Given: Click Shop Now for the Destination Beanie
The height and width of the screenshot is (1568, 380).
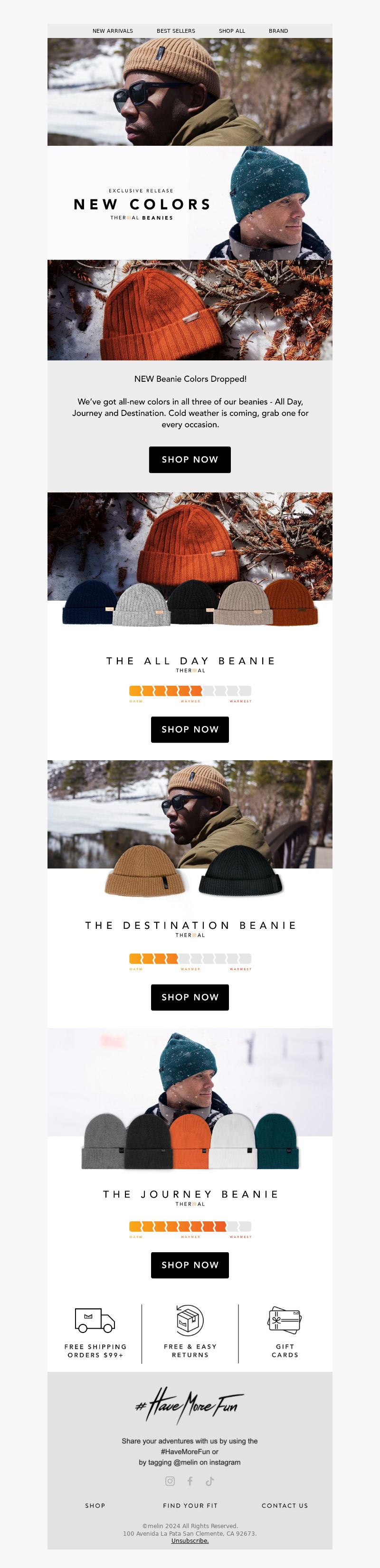Looking at the screenshot, I should click(x=190, y=997).
